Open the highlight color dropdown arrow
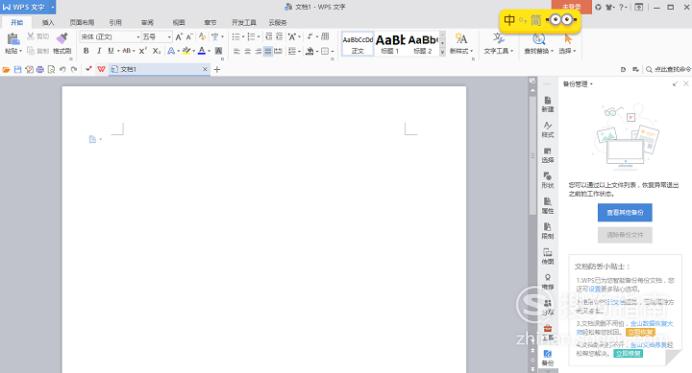 pyautogui.click(x=194, y=51)
